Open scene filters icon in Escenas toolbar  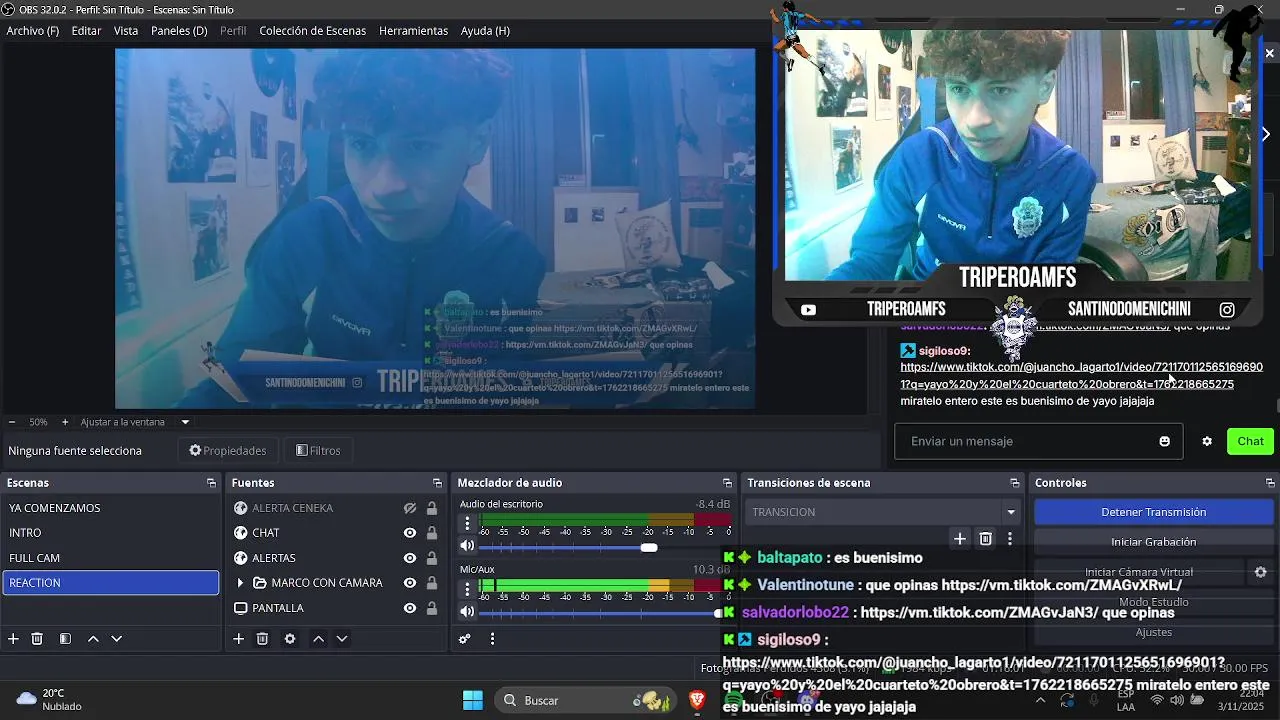pos(65,639)
